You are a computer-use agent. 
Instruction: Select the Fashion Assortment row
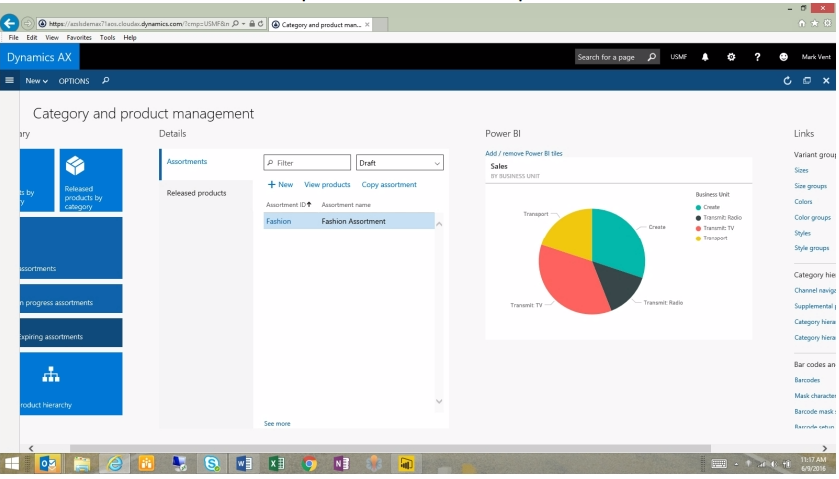[x=352, y=221]
